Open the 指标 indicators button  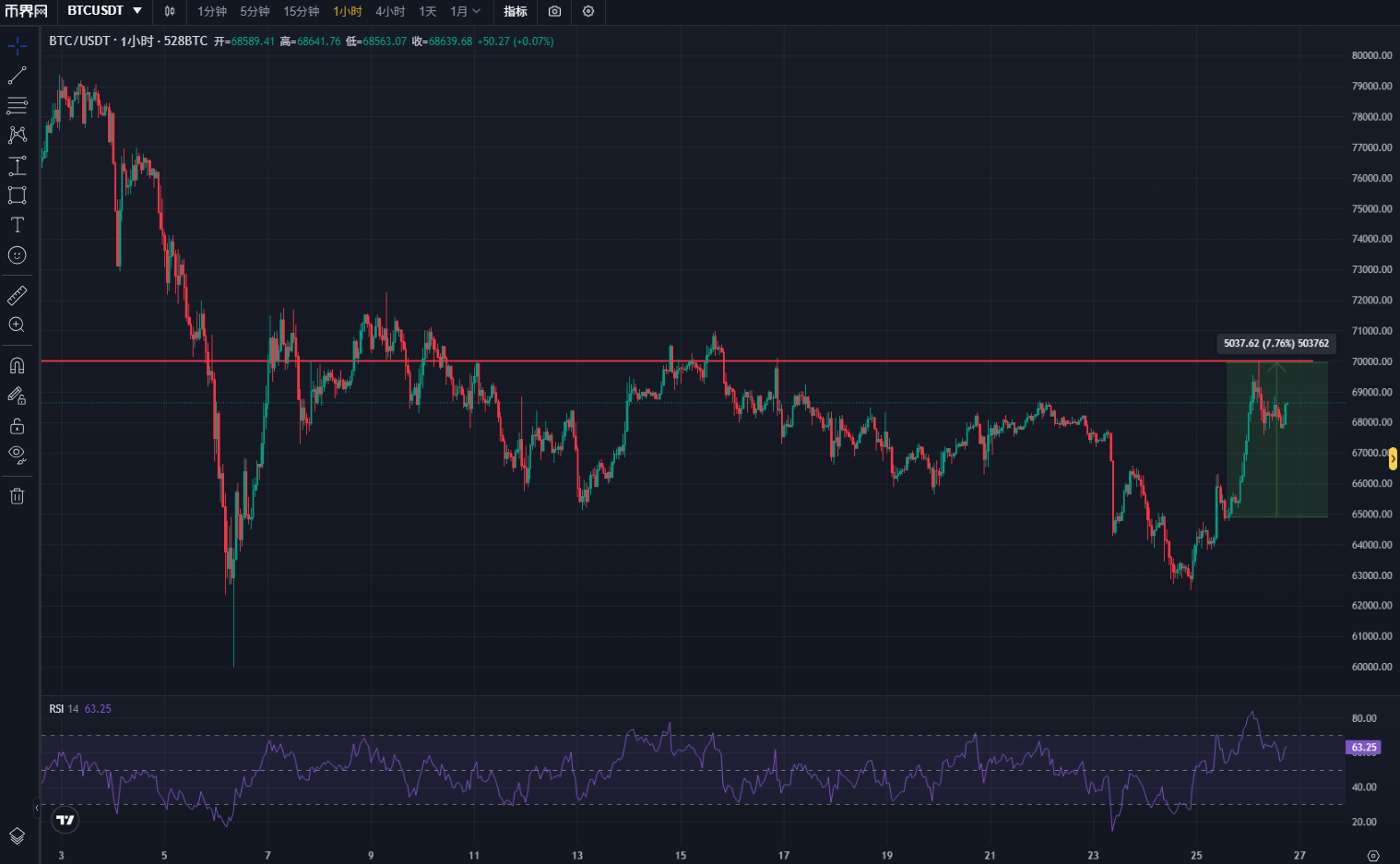click(516, 12)
